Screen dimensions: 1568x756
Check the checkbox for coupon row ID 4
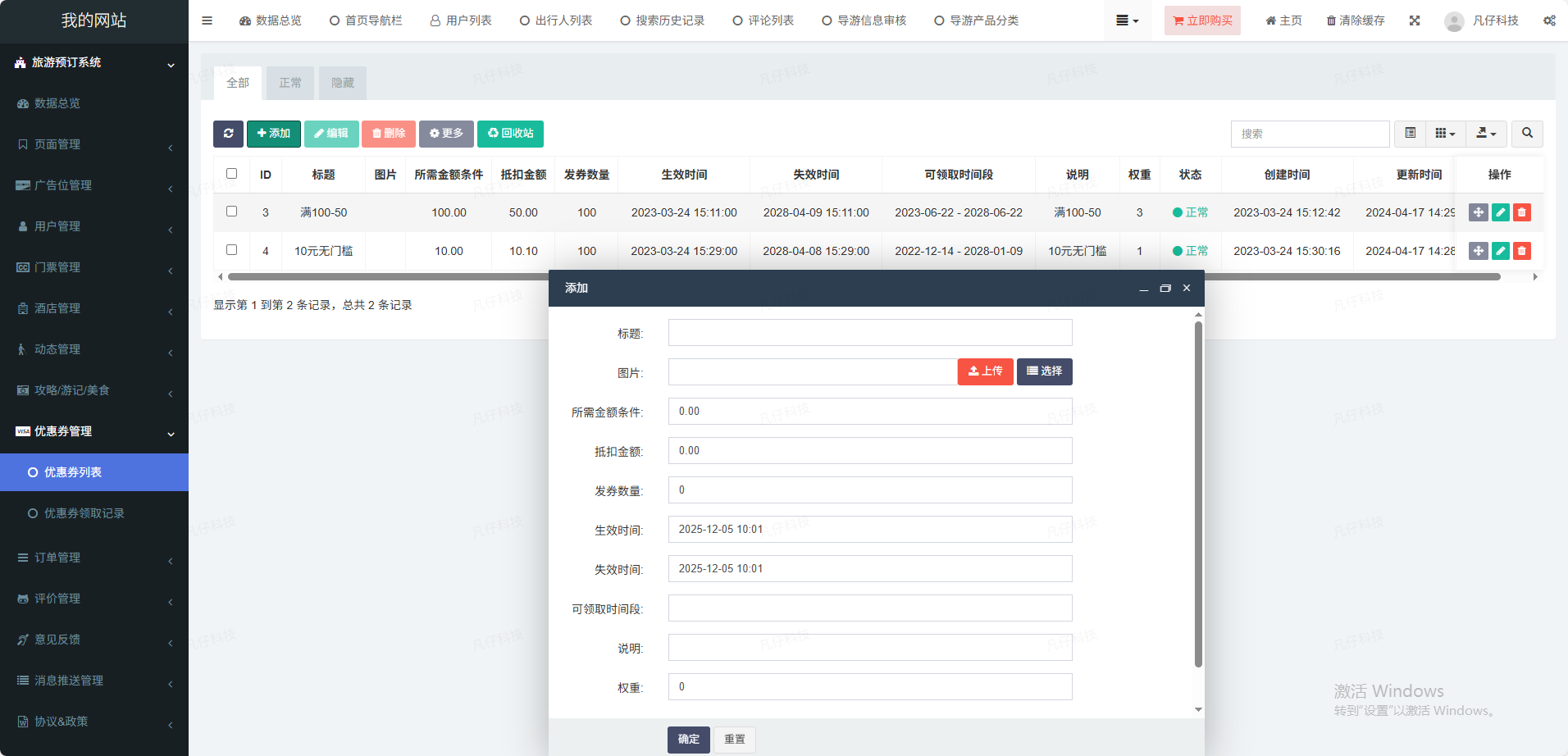[232, 250]
